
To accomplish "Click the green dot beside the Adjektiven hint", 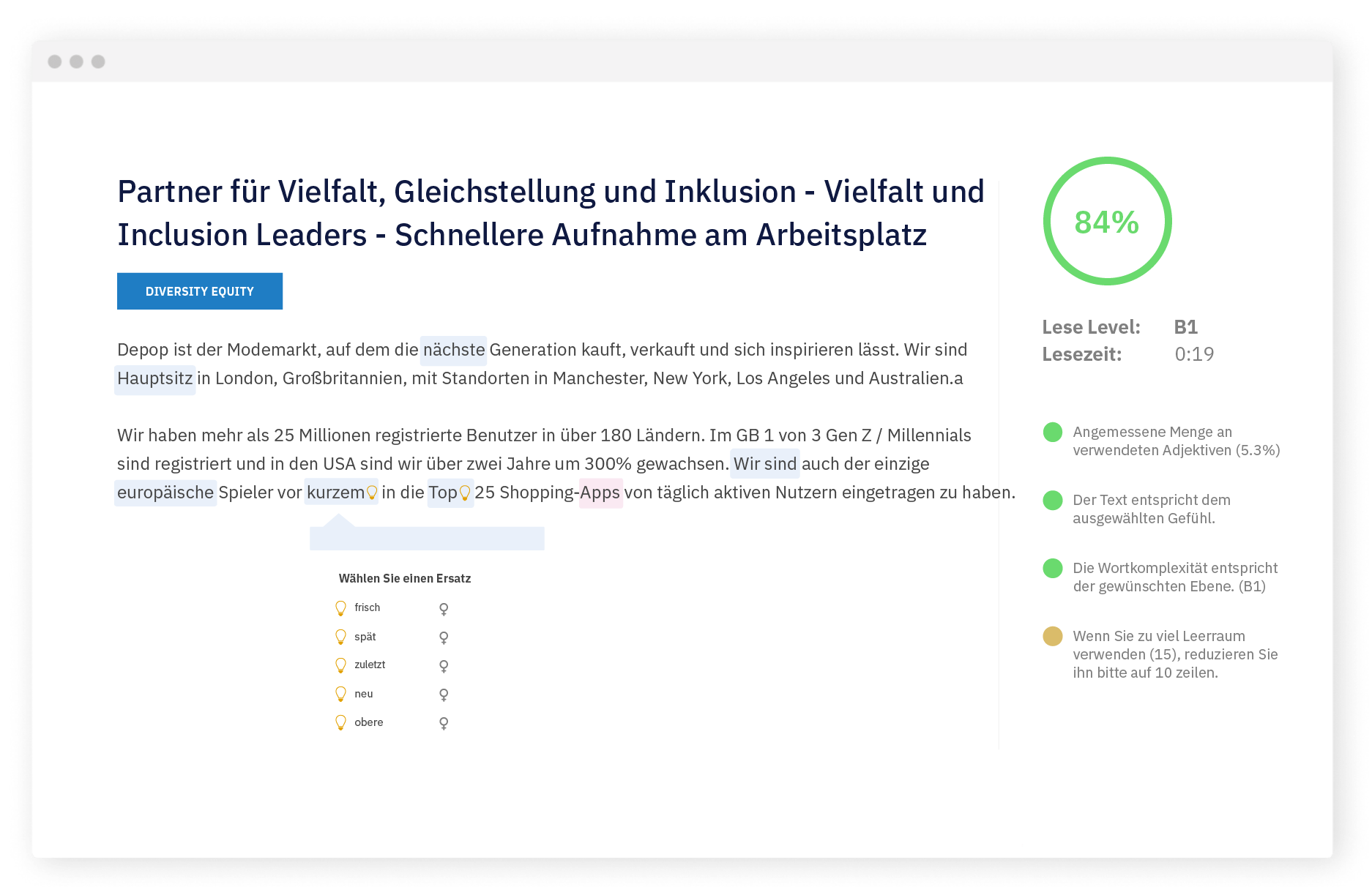I will click(x=1052, y=432).
